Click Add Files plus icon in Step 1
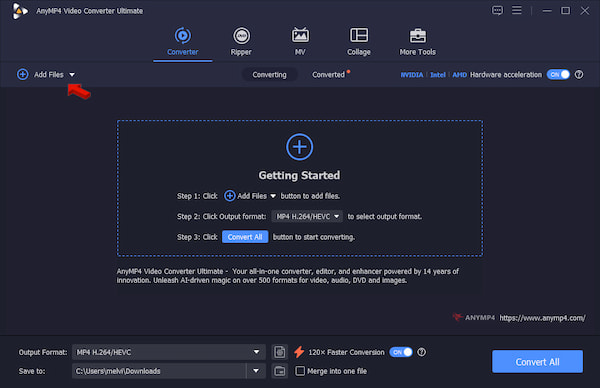Viewport: 600px width, 388px height. [230, 196]
